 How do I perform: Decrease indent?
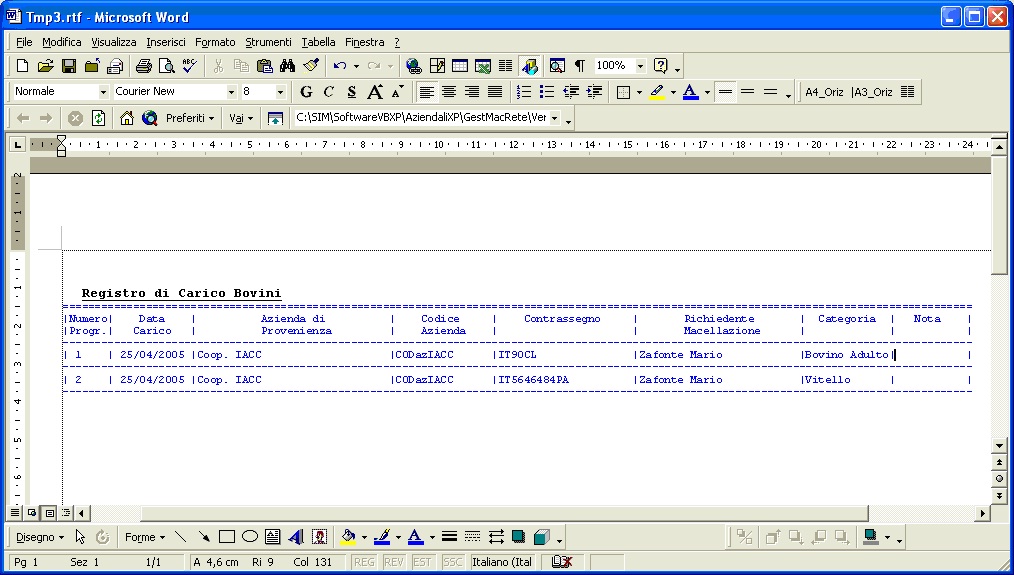coord(570,92)
